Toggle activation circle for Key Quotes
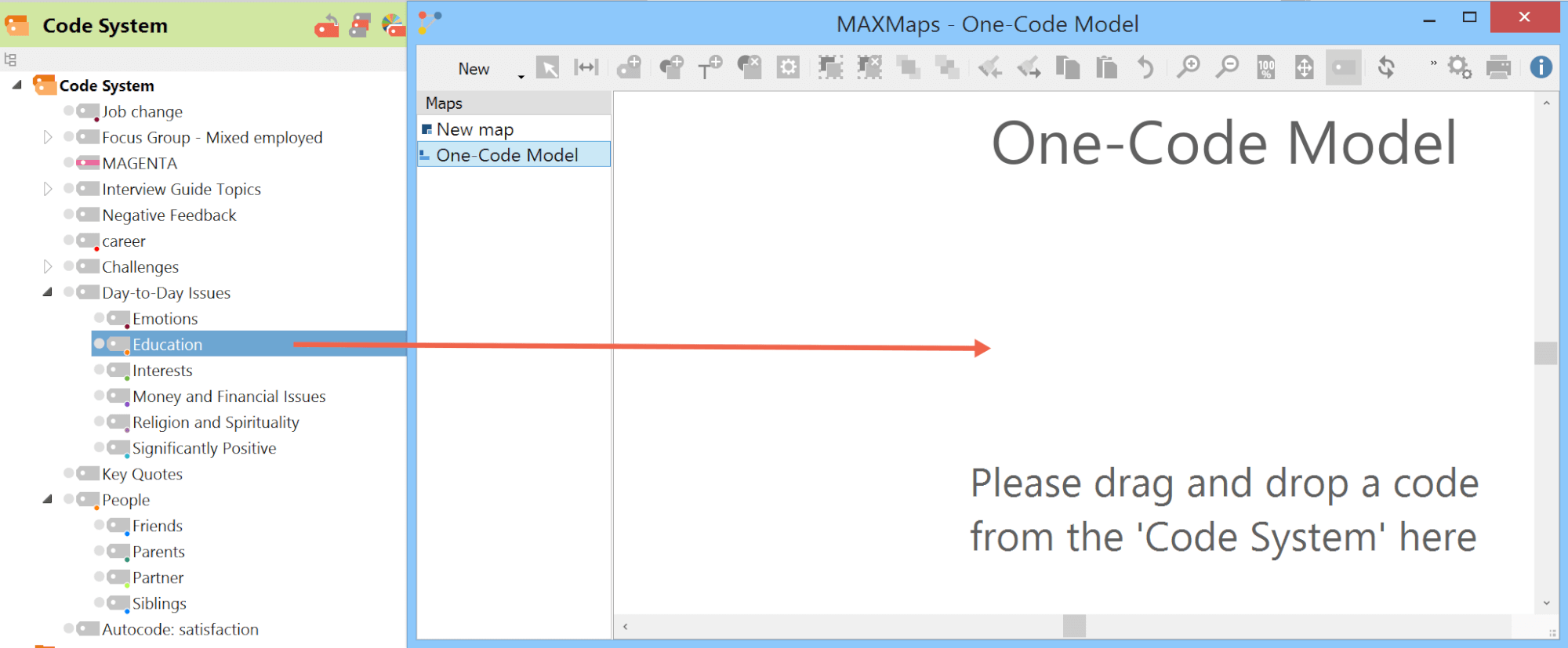Image resolution: width=1568 pixels, height=648 pixels. (x=69, y=472)
